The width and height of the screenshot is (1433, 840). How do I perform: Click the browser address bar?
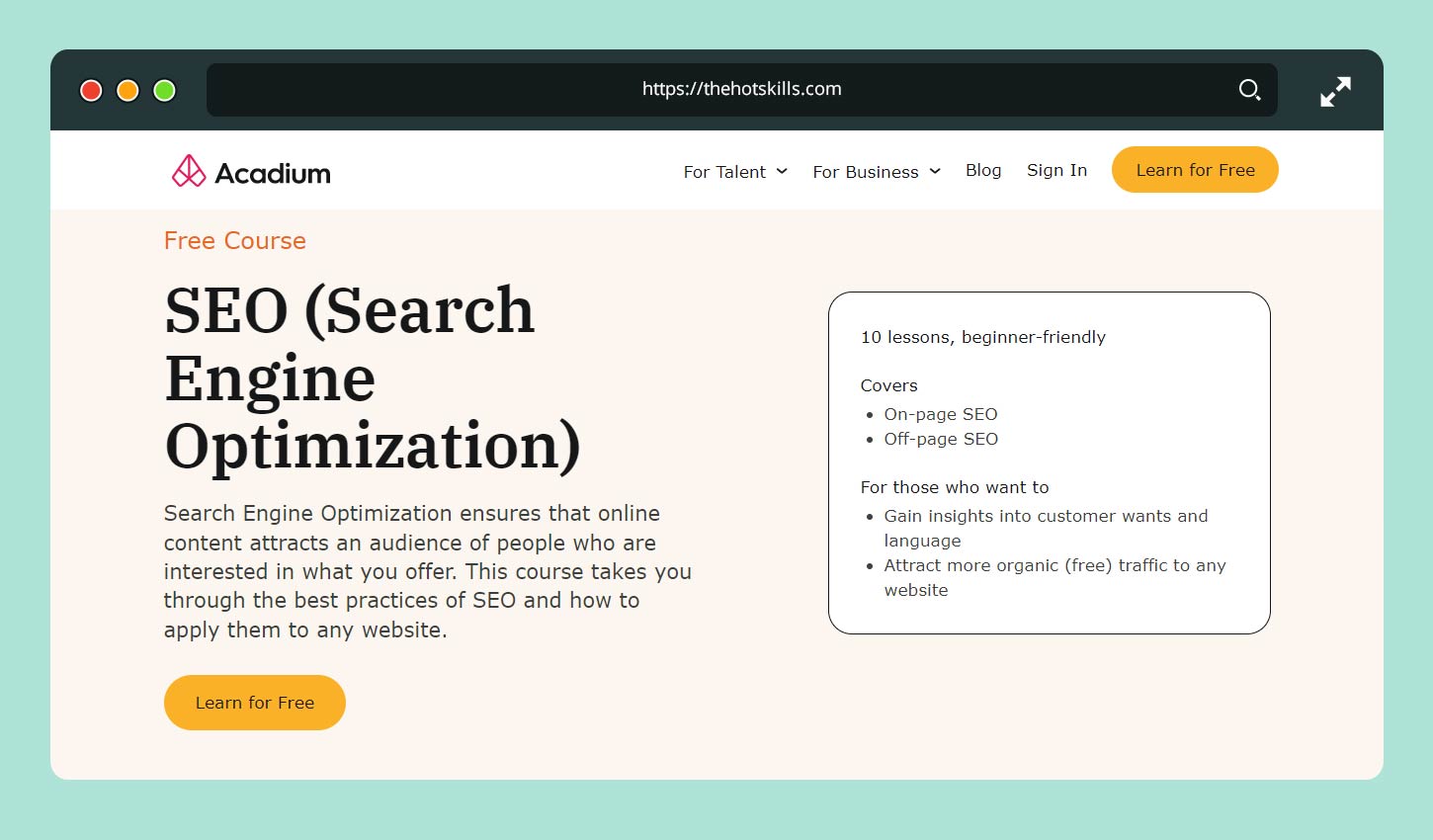[741, 89]
